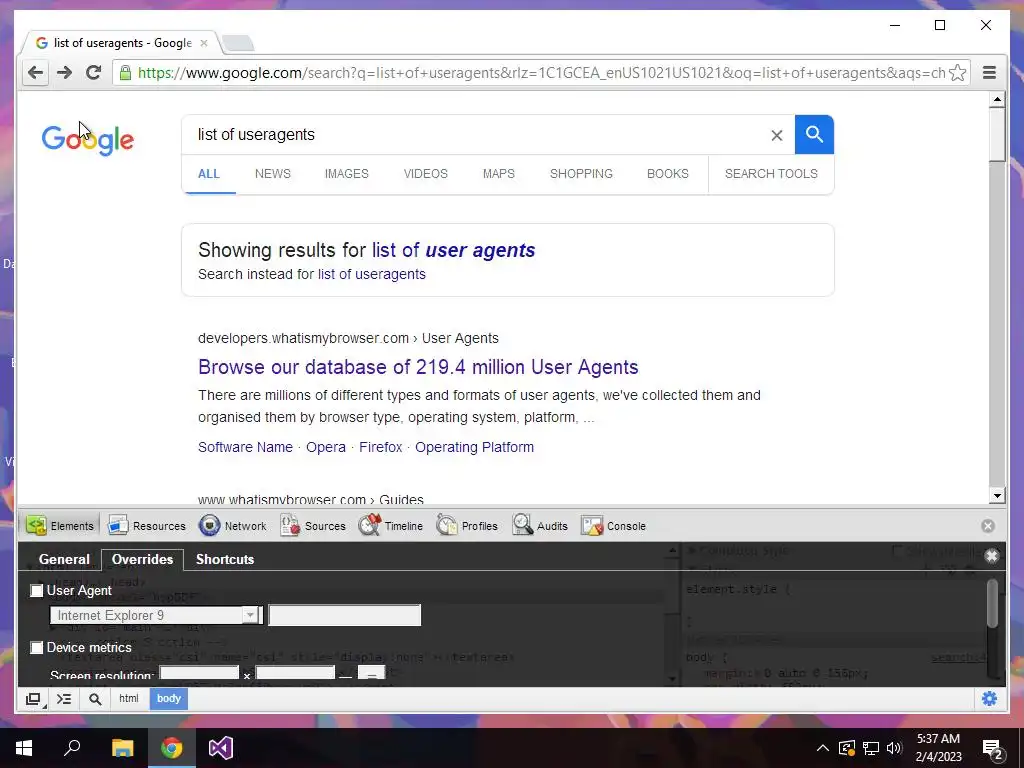Select the ALL search tab
The width and height of the screenshot is (1024, 768).
(x=208, y=174)
